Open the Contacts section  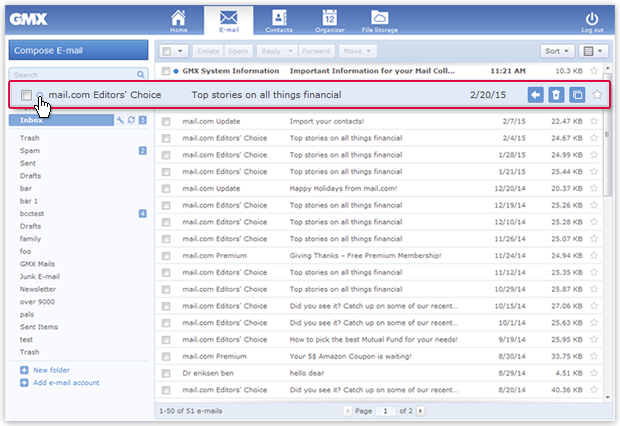(279, 21)
